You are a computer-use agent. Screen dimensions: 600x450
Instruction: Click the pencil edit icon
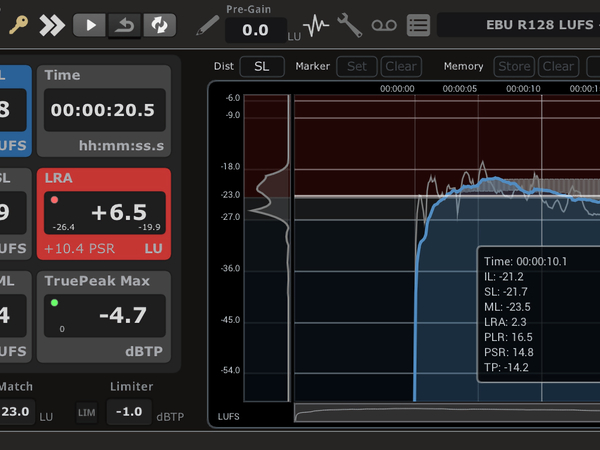(x=207, y=25)
